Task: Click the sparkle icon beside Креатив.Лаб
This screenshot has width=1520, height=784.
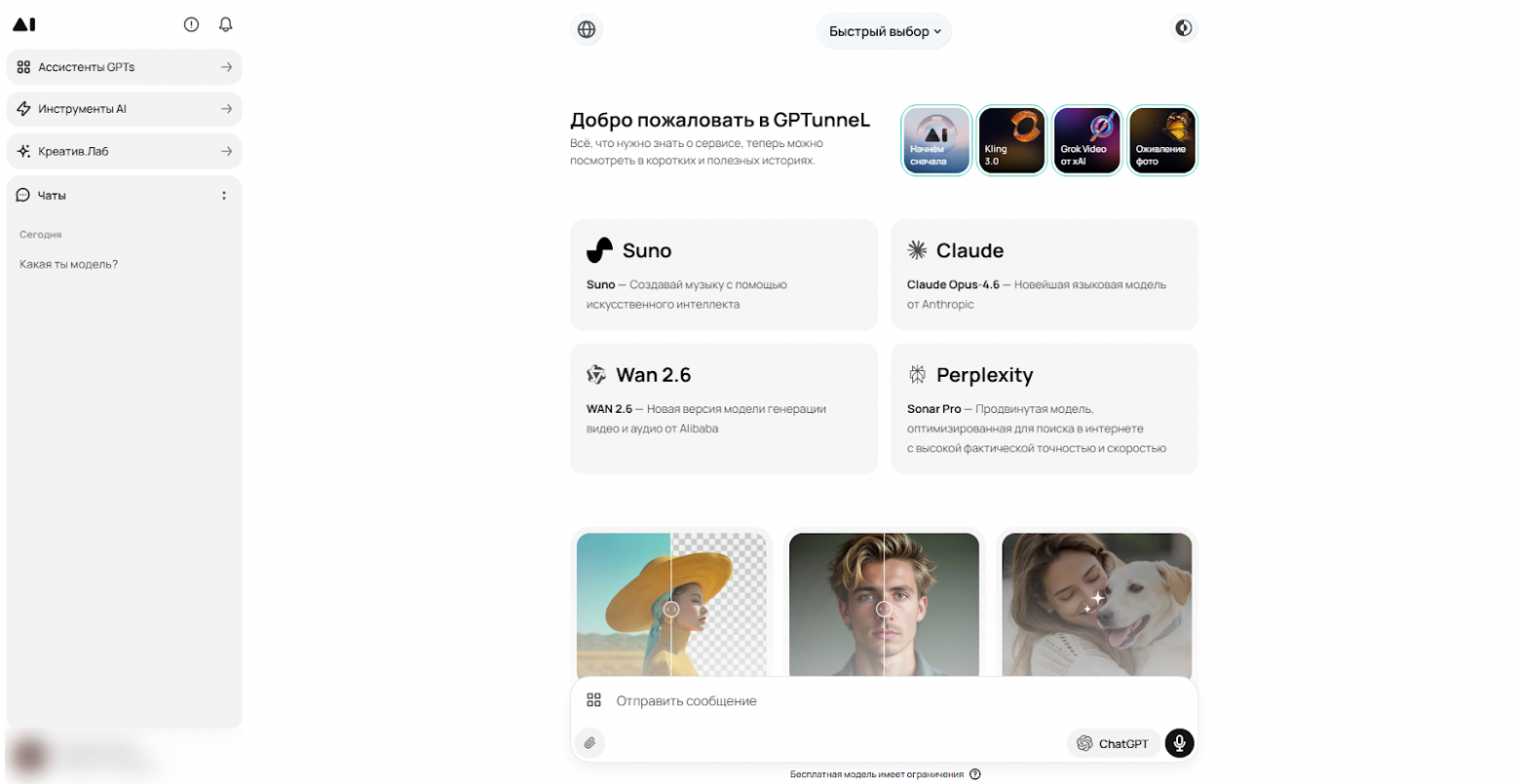Action: click(x=24, y=151)
